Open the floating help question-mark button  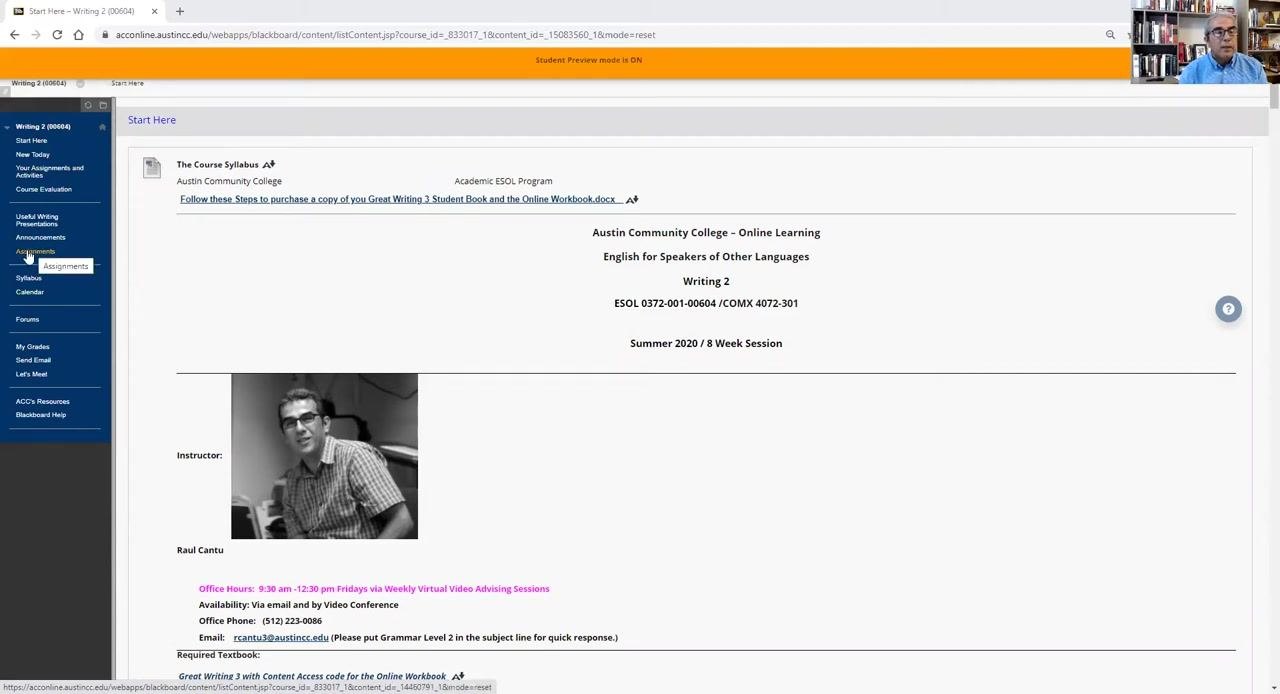click(1228, 309)
